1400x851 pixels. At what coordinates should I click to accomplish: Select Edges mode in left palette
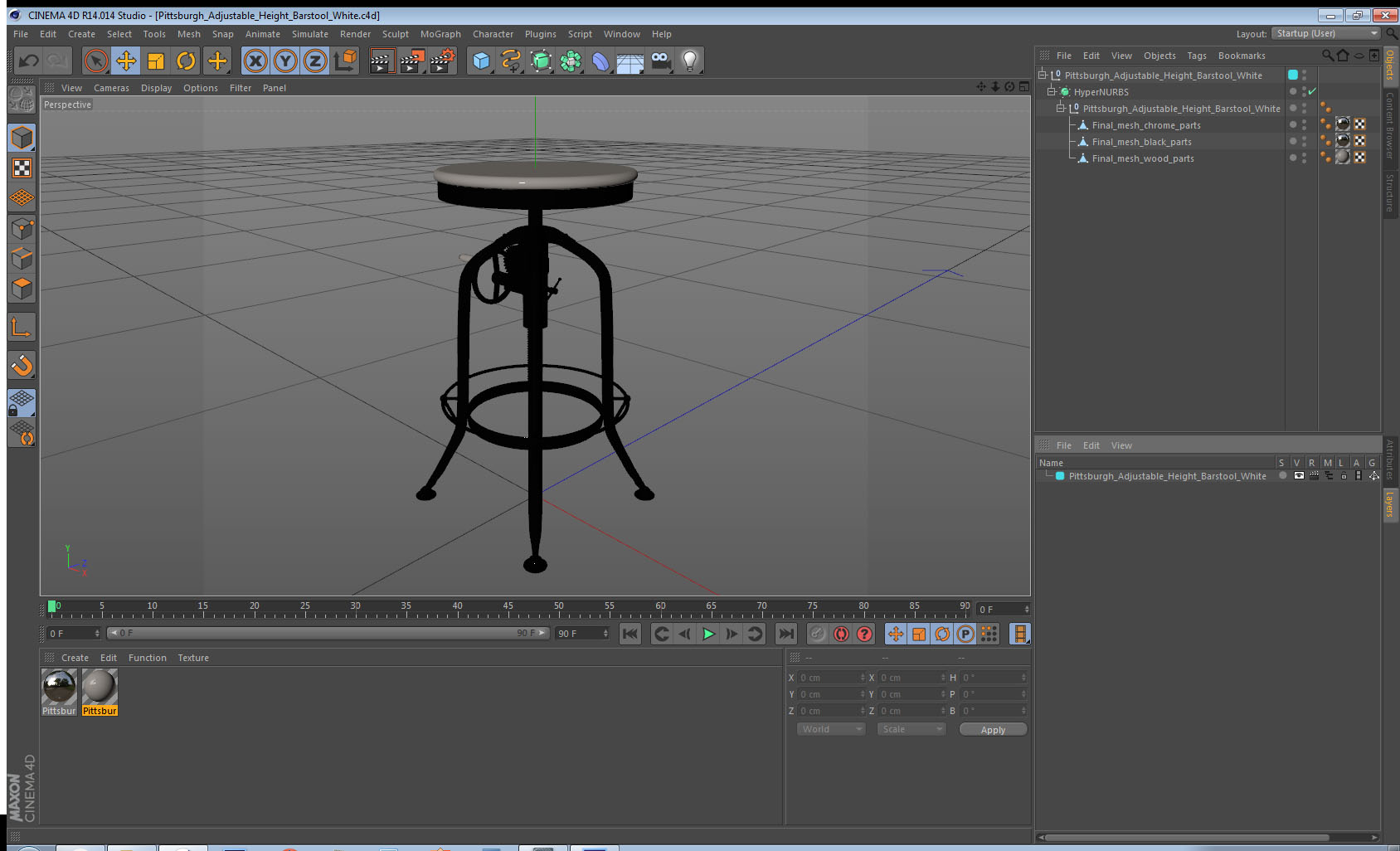pos(22,258)
